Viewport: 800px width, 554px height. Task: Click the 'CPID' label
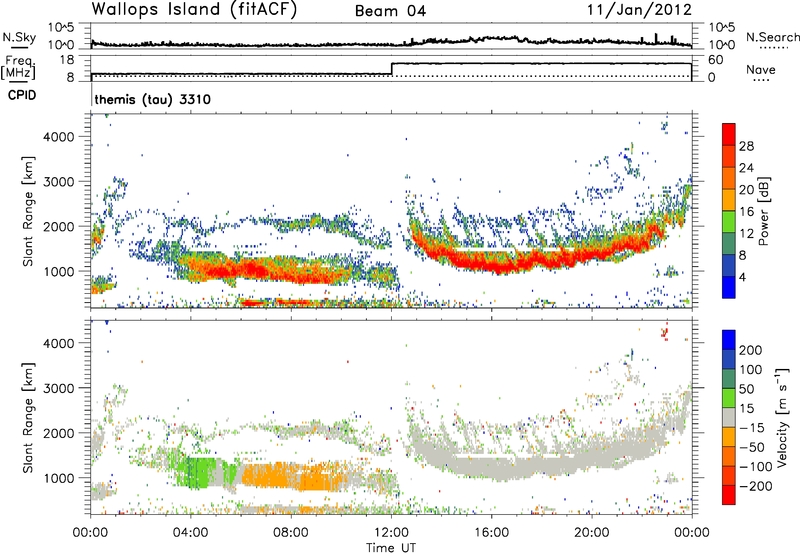tap(22, 95)
